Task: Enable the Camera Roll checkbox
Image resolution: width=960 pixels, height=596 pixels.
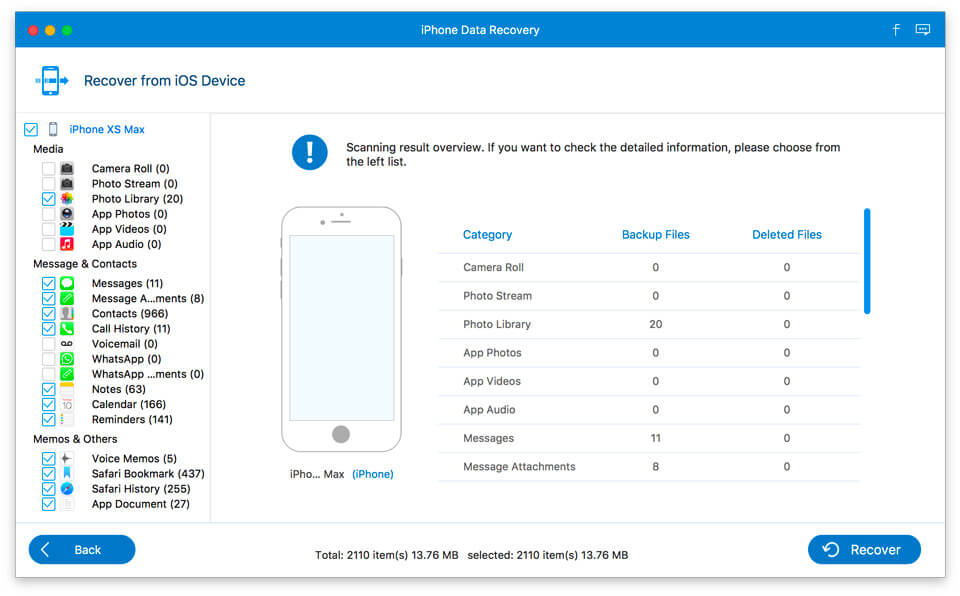Action: point(48,168)
